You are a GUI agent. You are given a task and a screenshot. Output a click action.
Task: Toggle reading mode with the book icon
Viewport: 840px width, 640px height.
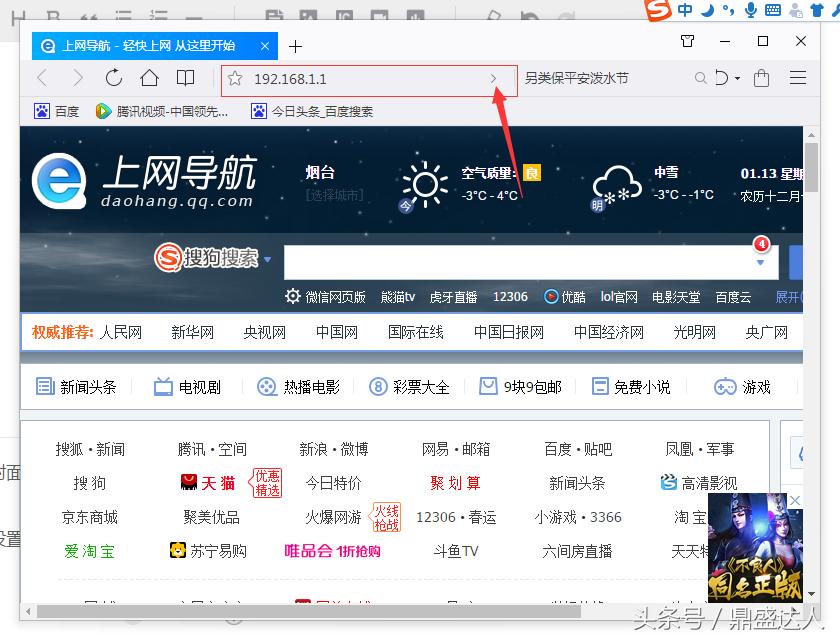tap(186, 77)
